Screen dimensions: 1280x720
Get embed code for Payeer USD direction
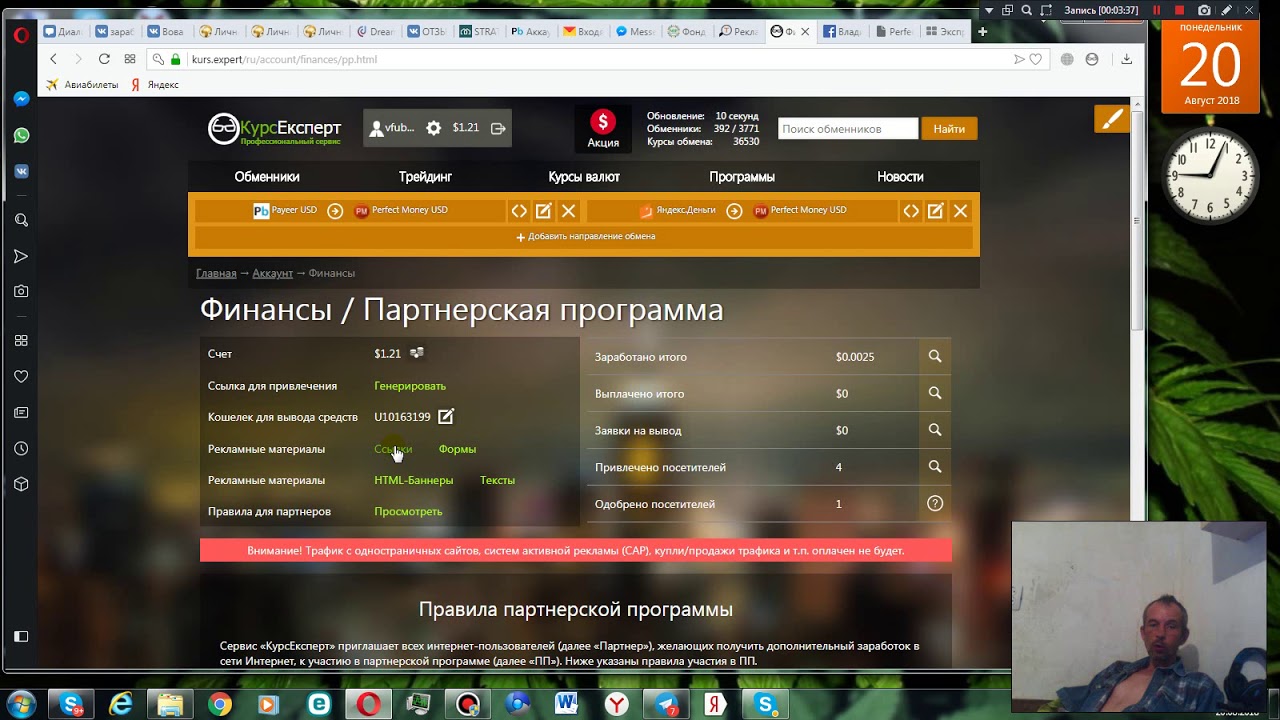click(x=519, y=211)
